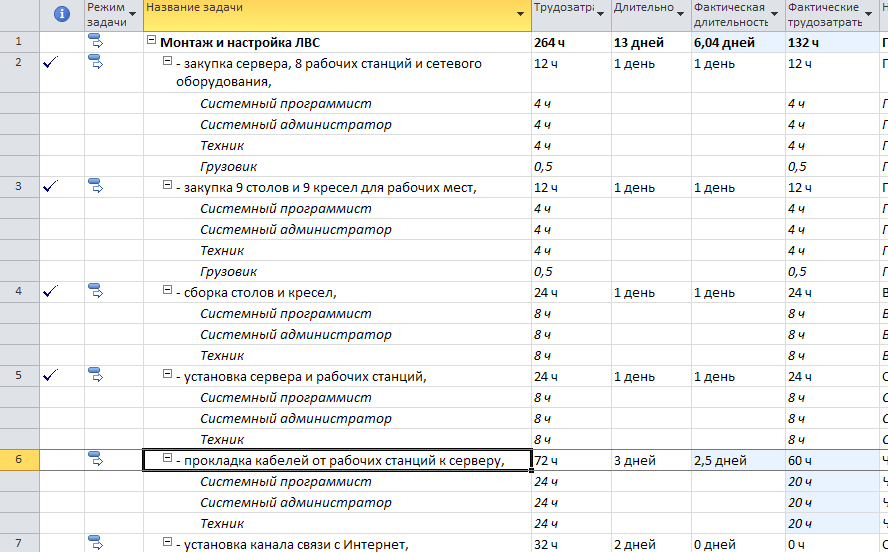Select Техник assignment under сборка столов task
Screen dimensions: 888x552
222,356
